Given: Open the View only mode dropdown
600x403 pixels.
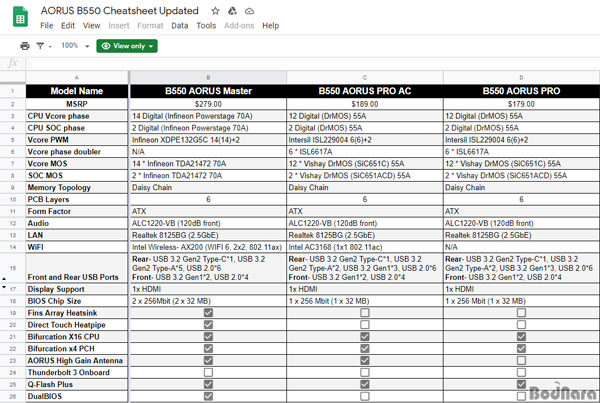Looking at the screenshot, I should click(x=127, y=46).
